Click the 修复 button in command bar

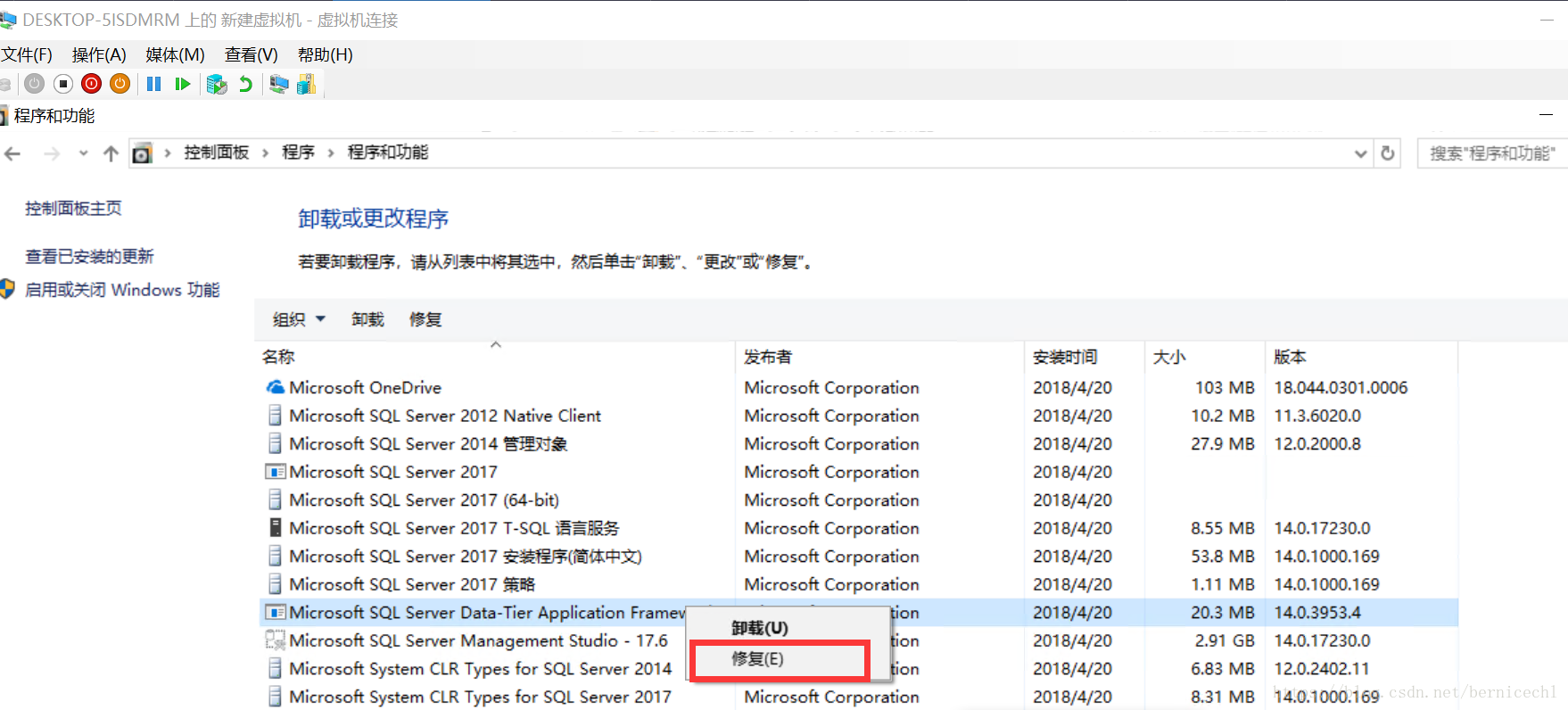click(425, 319)
